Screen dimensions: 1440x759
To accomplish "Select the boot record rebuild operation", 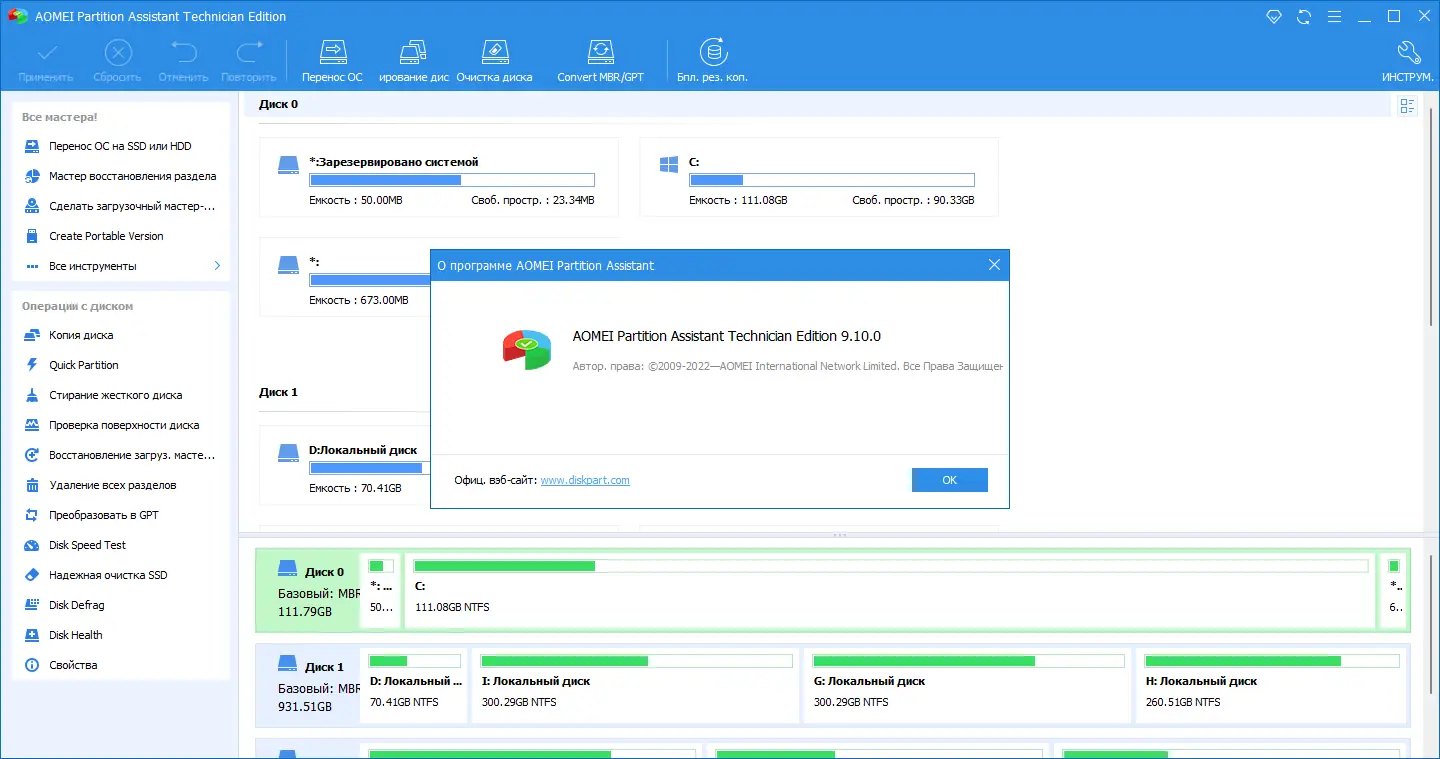I will click(120, 455).
